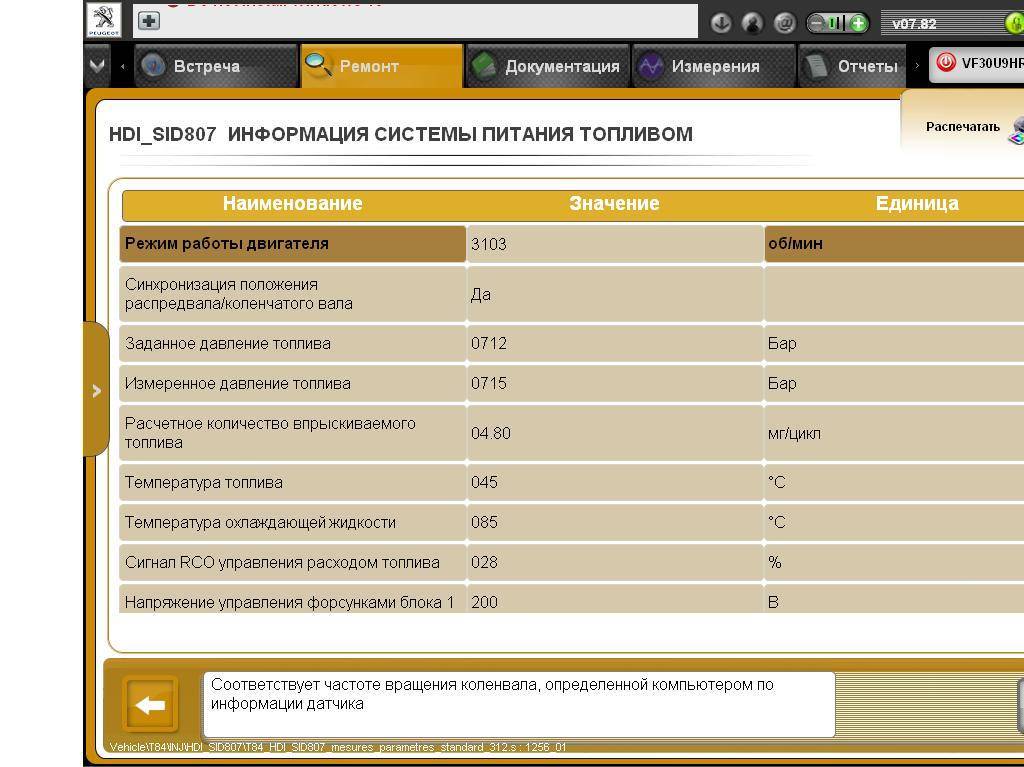
Task: Select the Измеренное давление топлива row
Action: tap(292, 384)
